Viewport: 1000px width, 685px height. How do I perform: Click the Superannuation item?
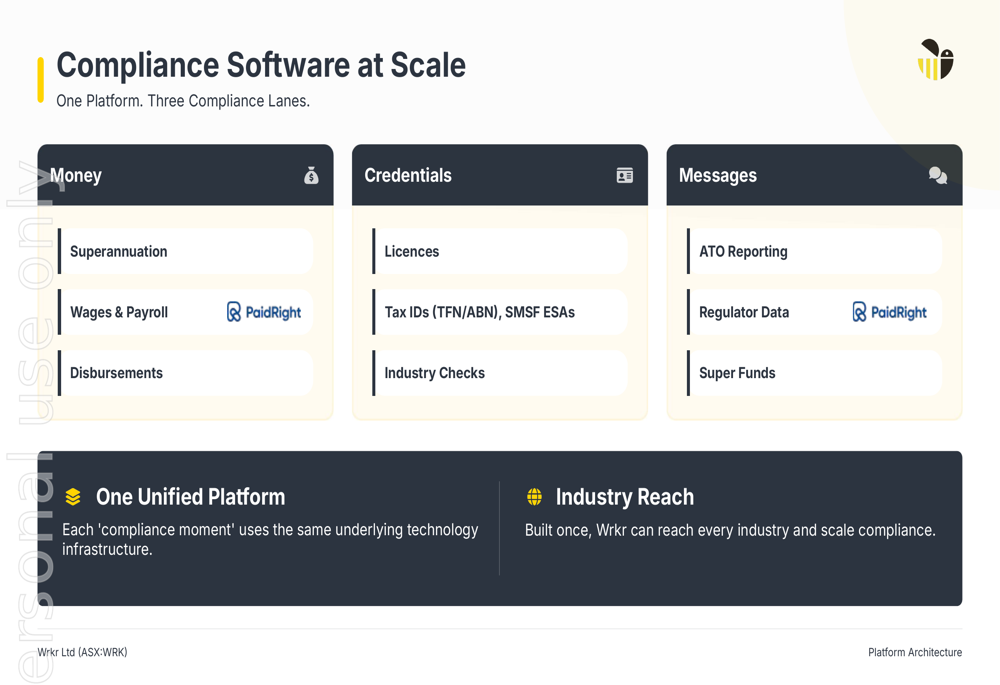[186, 251]
